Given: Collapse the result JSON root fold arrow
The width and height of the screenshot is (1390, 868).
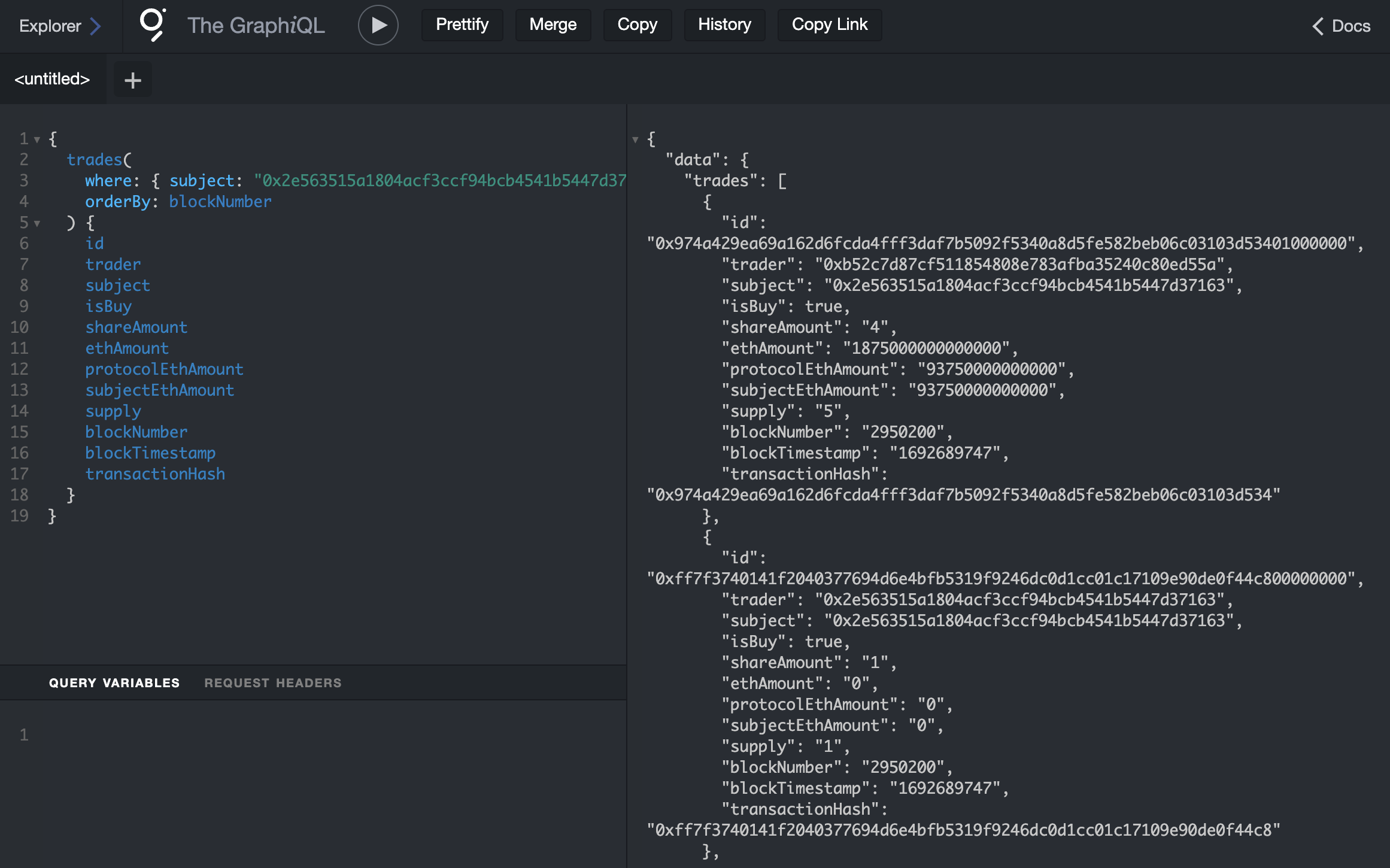Looking at the screenshot, I should coord(635,140).
